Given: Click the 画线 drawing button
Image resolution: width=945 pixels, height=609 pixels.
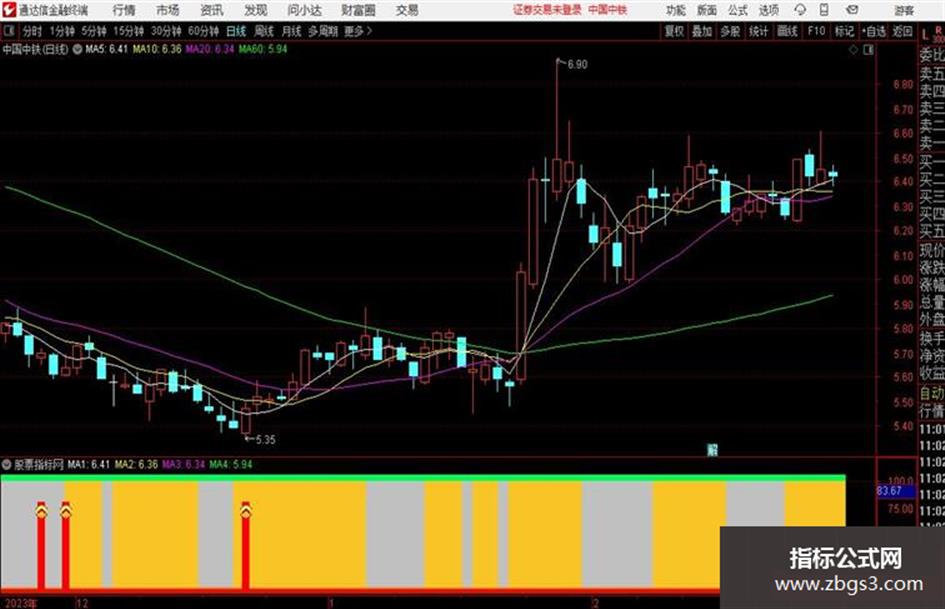Looking at the screenshot, I should [787, 31].
